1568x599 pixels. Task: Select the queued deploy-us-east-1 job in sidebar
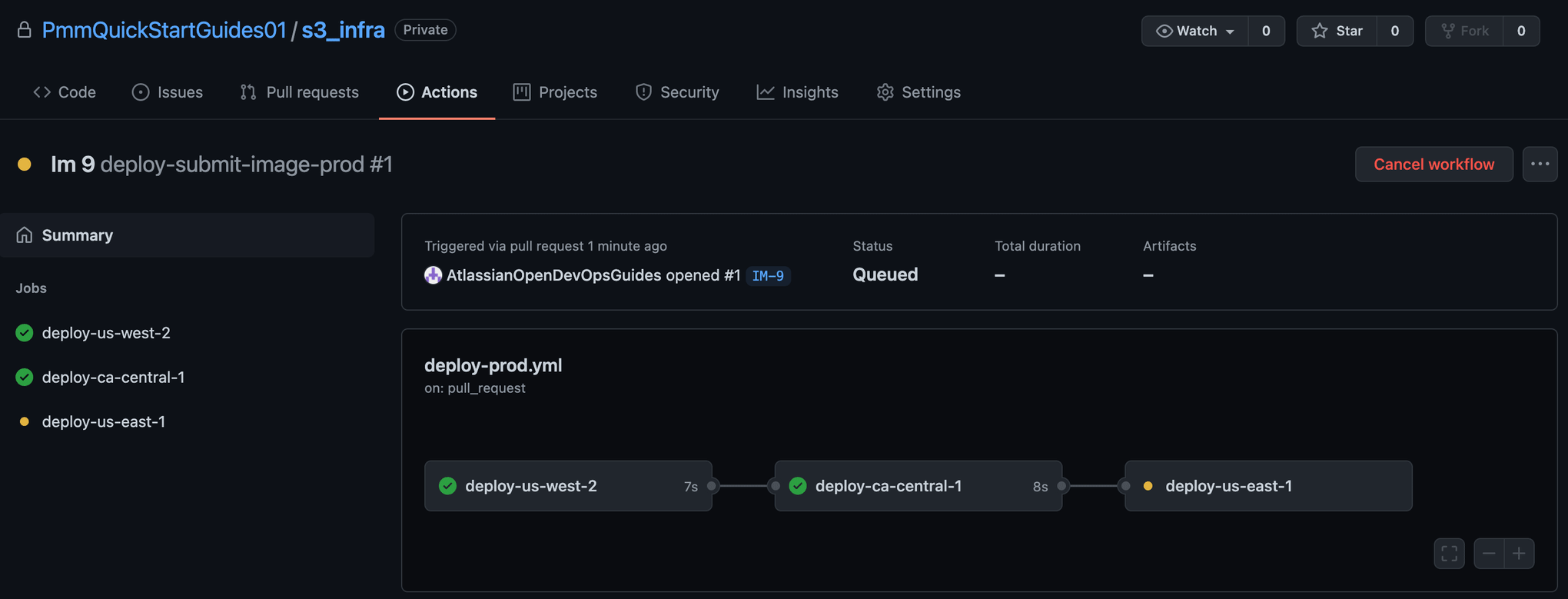pos(104,421)
